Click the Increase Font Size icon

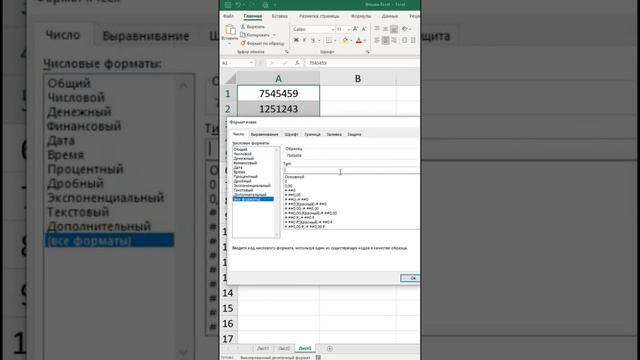(x=355, y=29)
